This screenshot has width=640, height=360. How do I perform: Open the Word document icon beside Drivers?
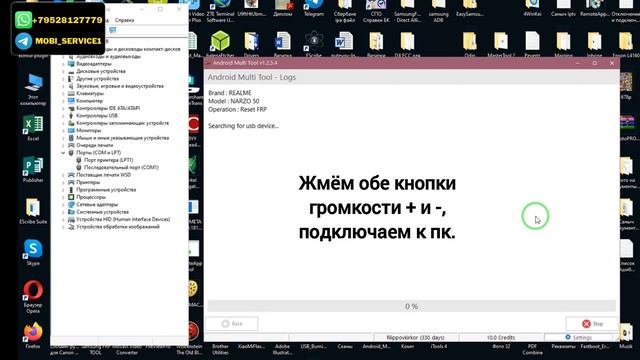point(283,43)
